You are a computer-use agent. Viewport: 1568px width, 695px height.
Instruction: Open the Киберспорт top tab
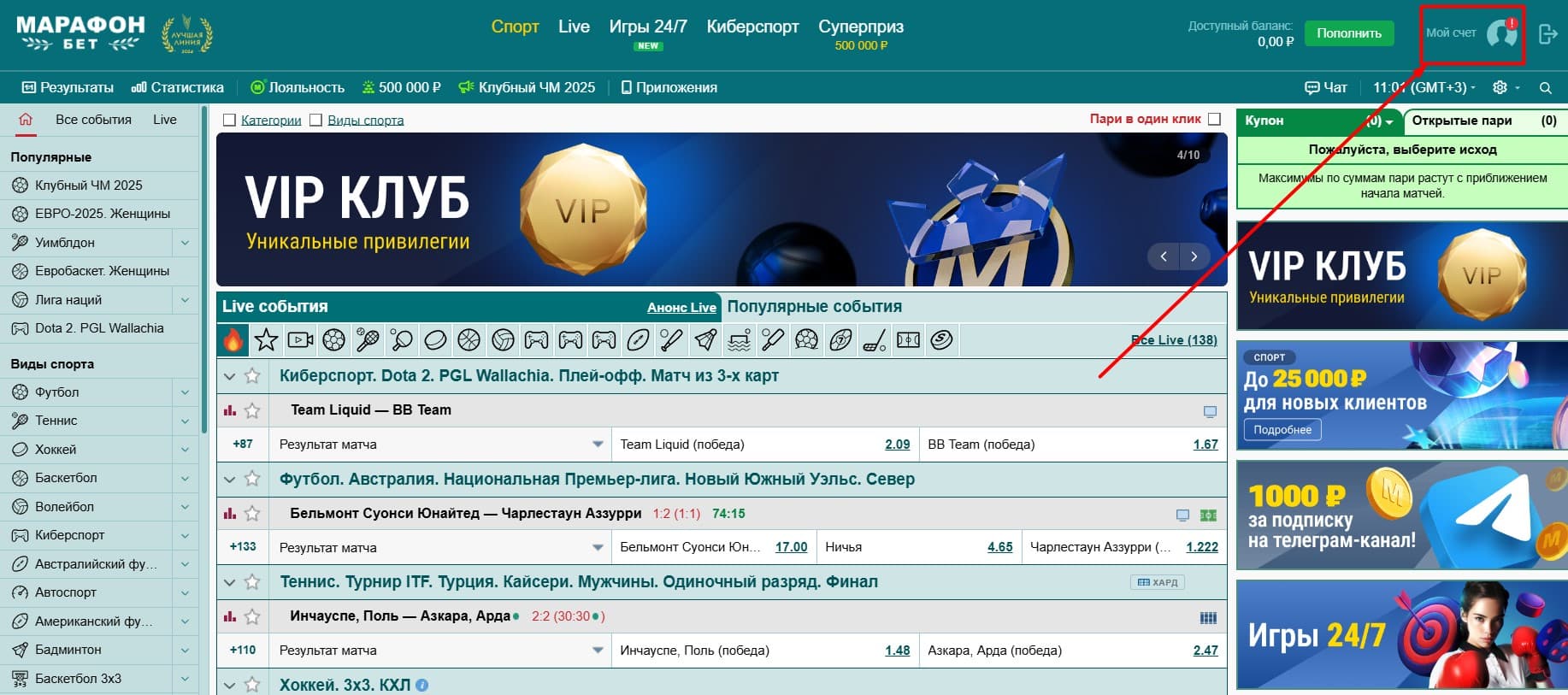[x=752, y=27]
